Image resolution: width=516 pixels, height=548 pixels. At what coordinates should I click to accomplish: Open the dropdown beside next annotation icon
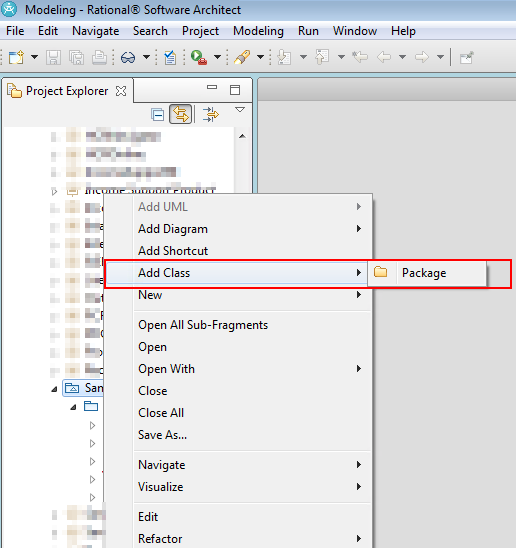coord(303,57)
